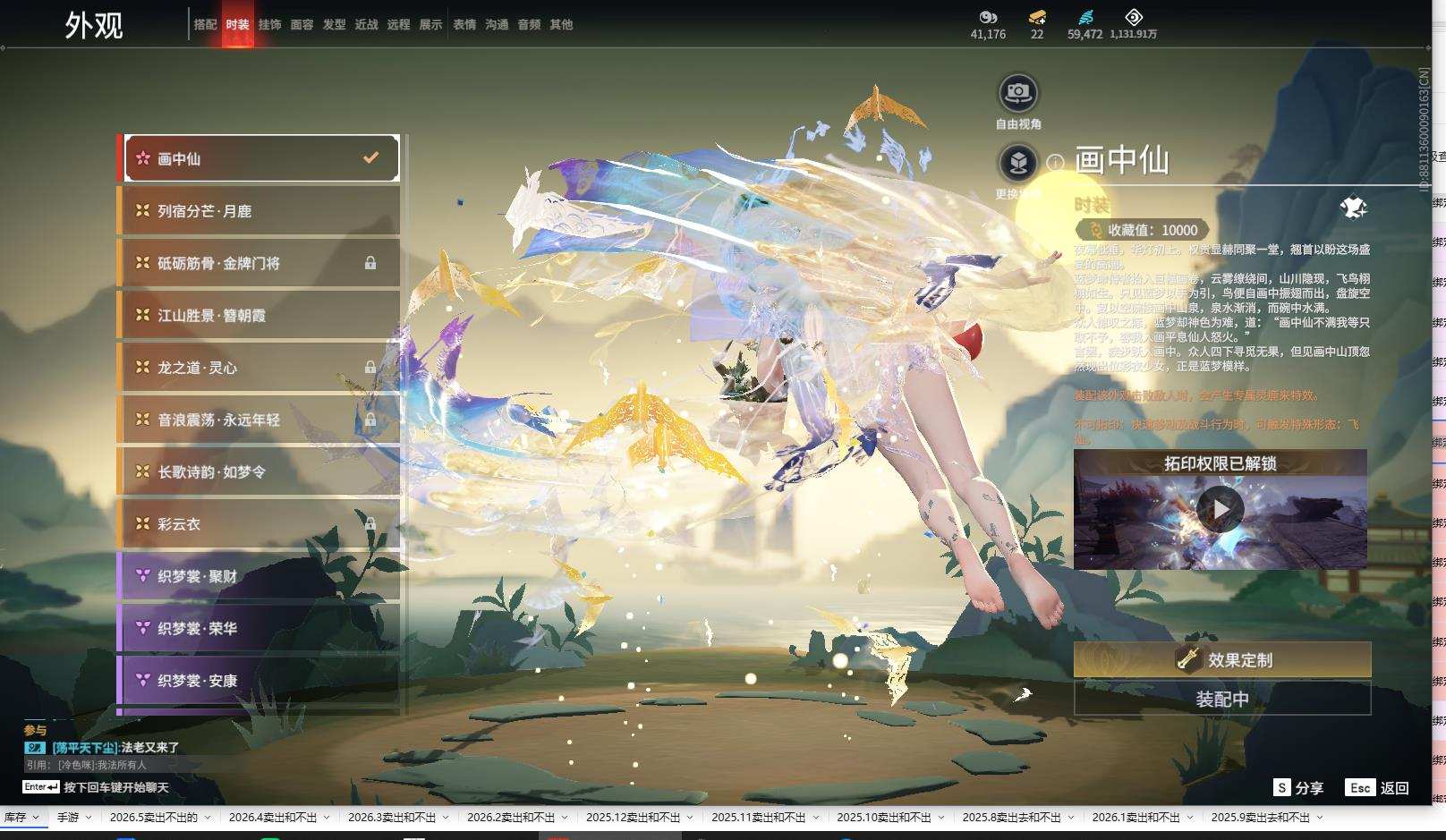This screenshot has height=840, width=1446.
Task: Expand the 库存 sheet tab dropdown arrow
Action: 36,818
